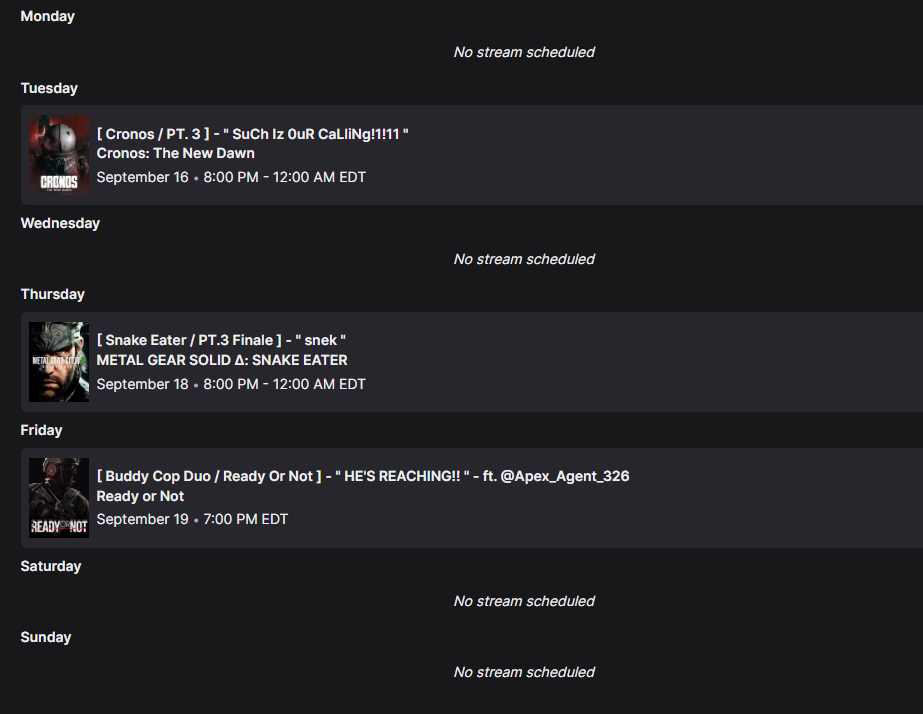Click the September 16 stream time text
The width and height of the screenshot is (923, 714).
click(231, 177)
